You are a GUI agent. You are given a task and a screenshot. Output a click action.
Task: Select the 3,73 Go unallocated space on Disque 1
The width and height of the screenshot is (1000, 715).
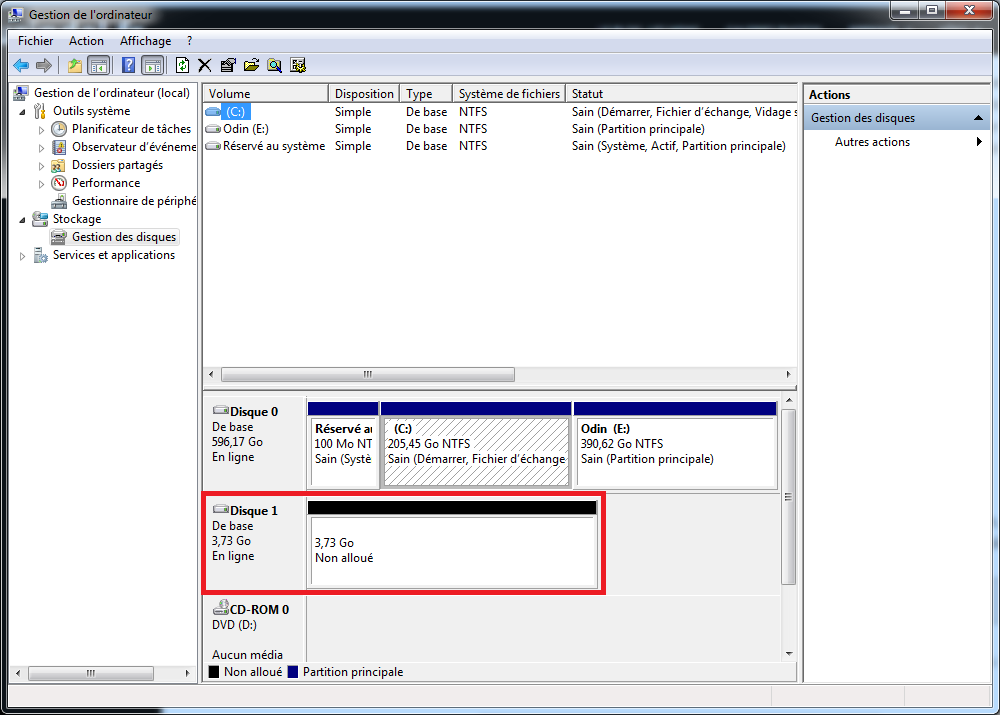tap(452, 552)
